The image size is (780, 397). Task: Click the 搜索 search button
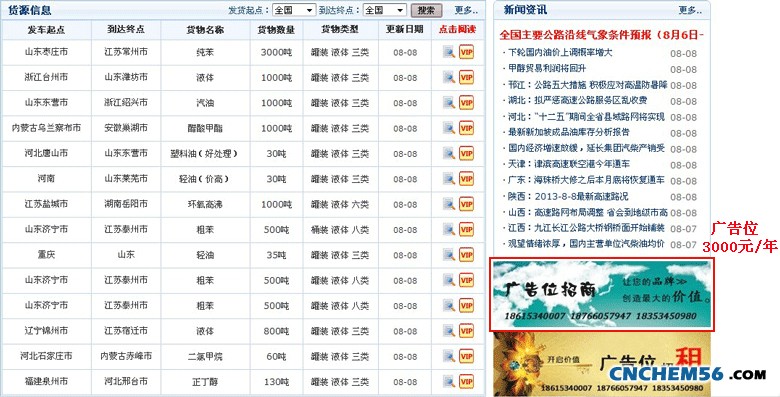point(426,10)
